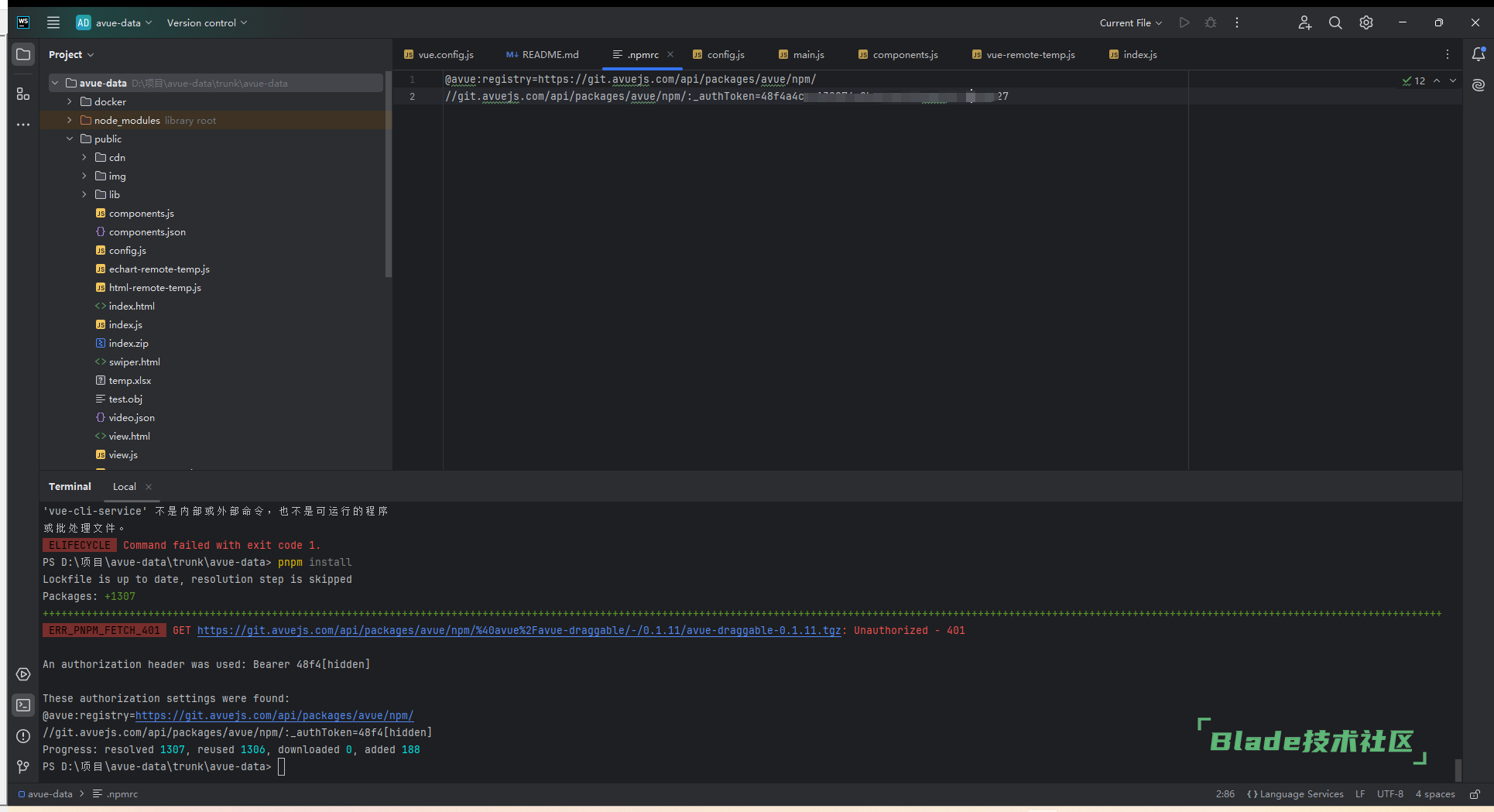
Task: Go to next highlighted problem
Action: tap(1453, 81)
